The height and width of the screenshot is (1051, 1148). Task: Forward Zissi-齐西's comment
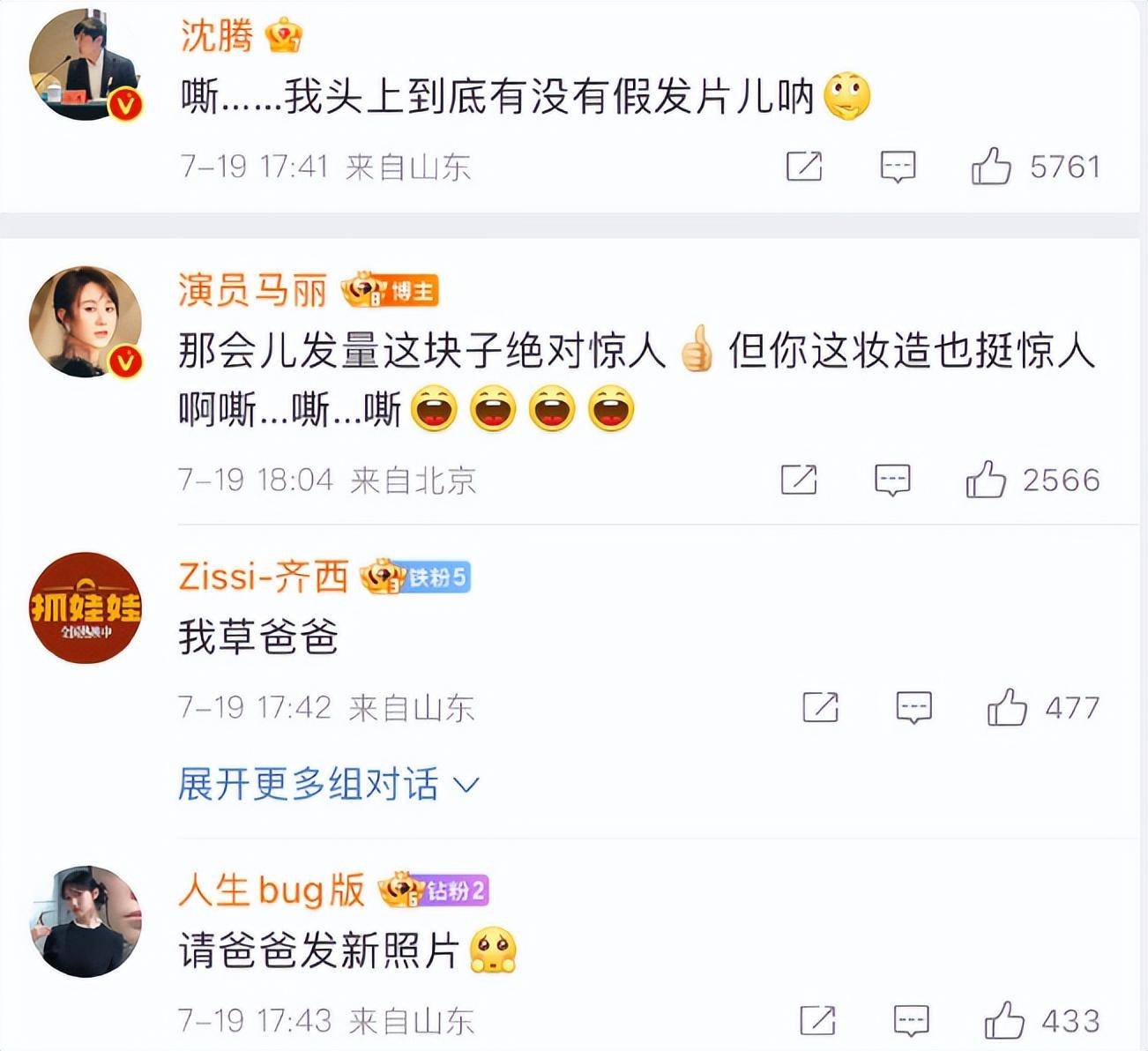[x=820, y=707]
